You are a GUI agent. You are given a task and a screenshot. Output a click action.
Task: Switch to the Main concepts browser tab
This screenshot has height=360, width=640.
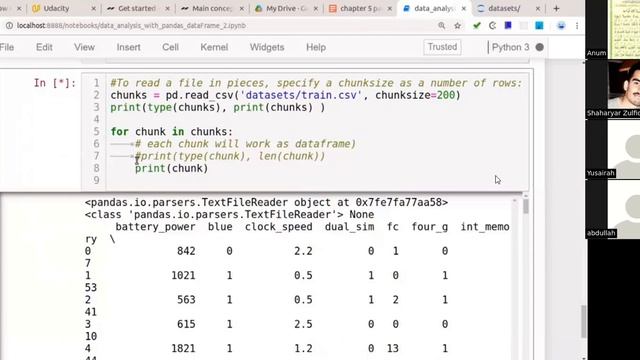click(x=212, y=8)
